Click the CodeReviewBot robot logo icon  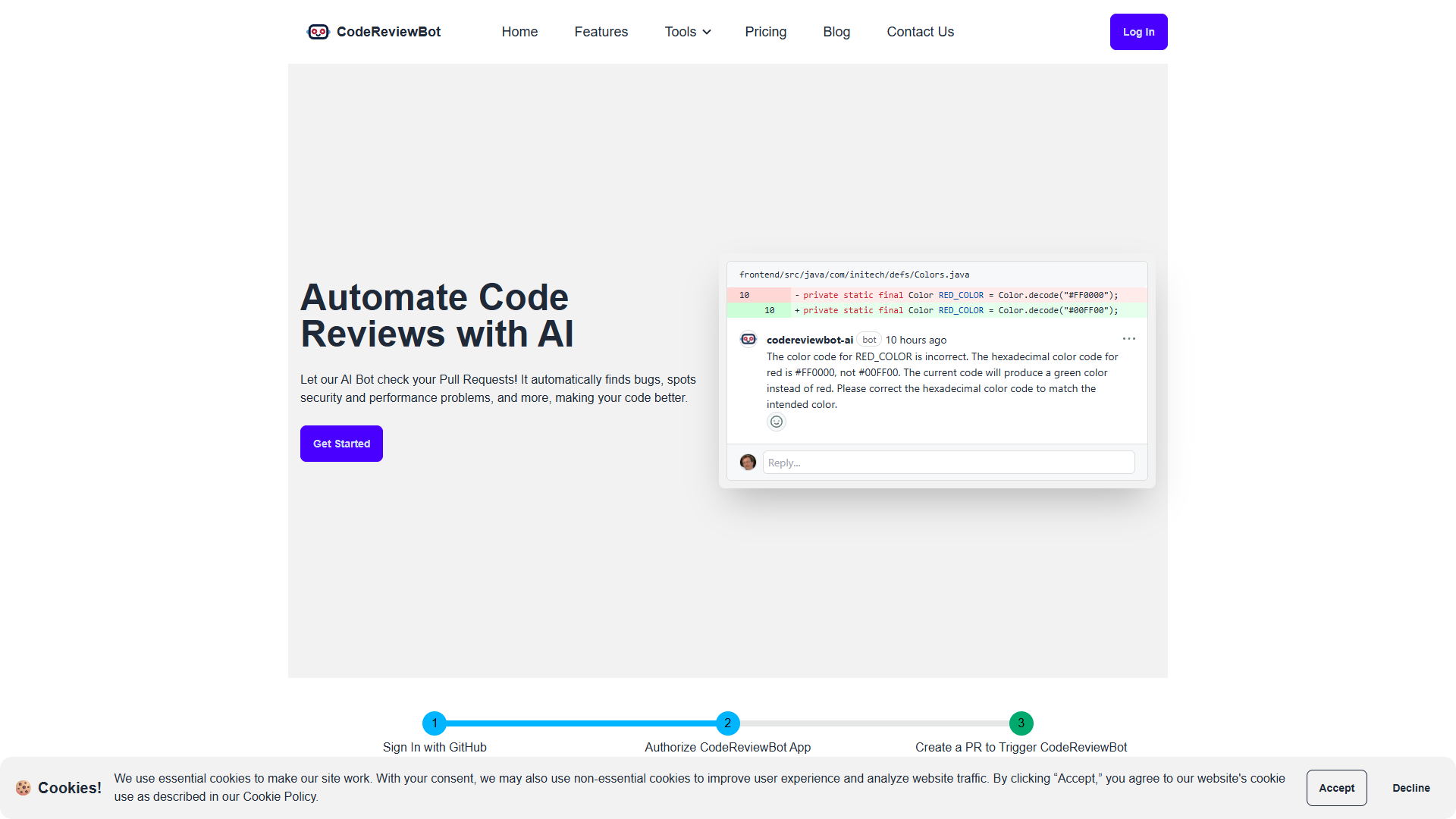[x=318, y=32]
